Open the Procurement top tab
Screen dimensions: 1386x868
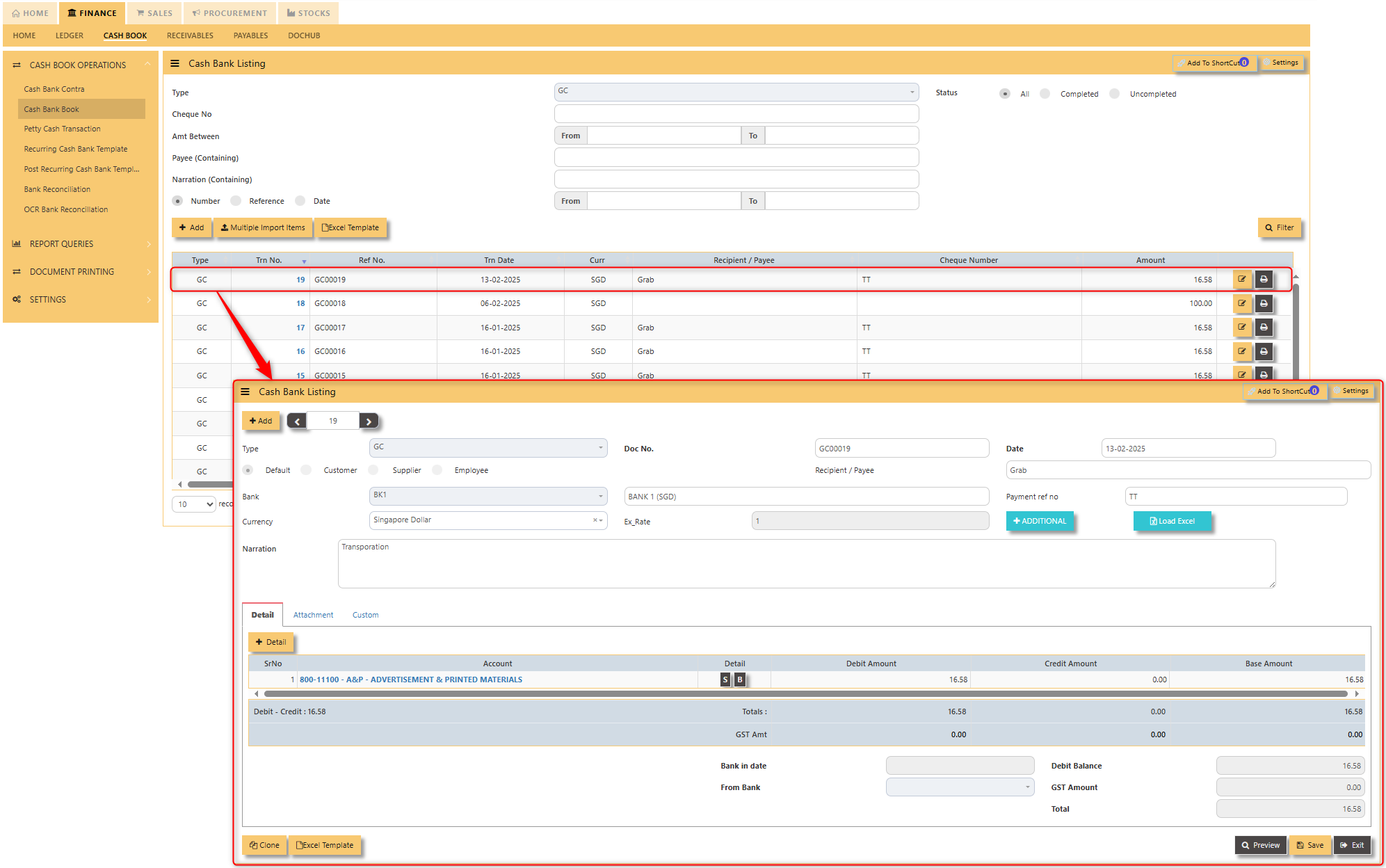[229, 13]
